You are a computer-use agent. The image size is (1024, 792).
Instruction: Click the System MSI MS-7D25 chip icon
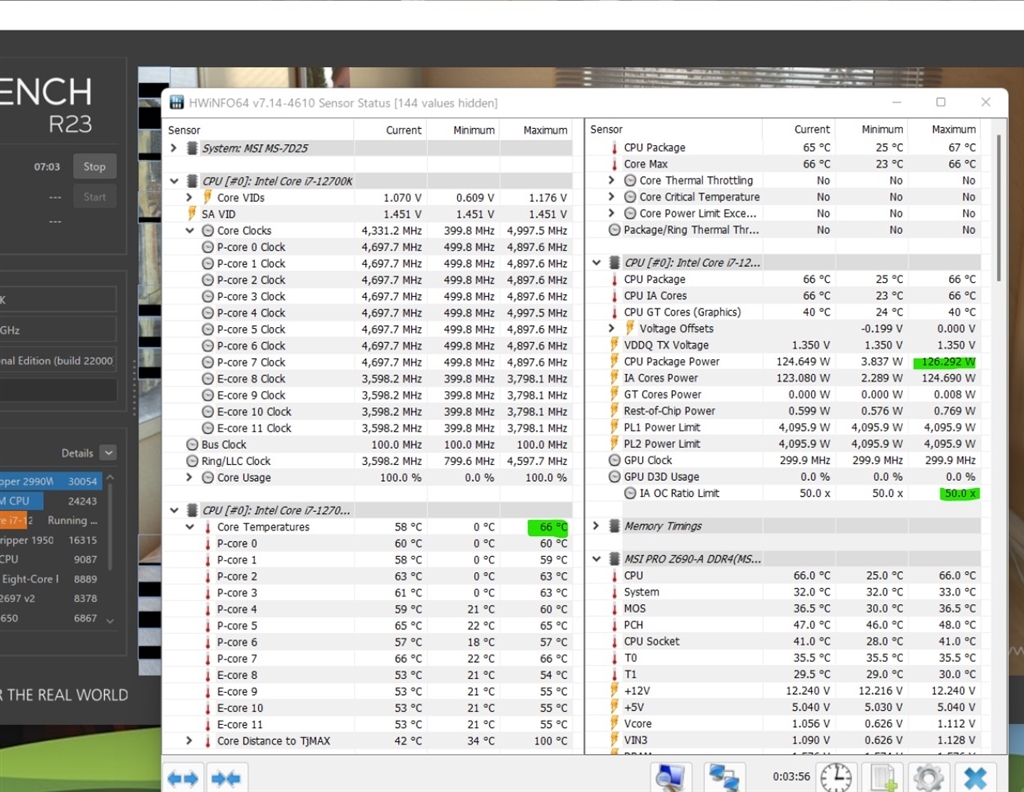click(x=192, y=148)
